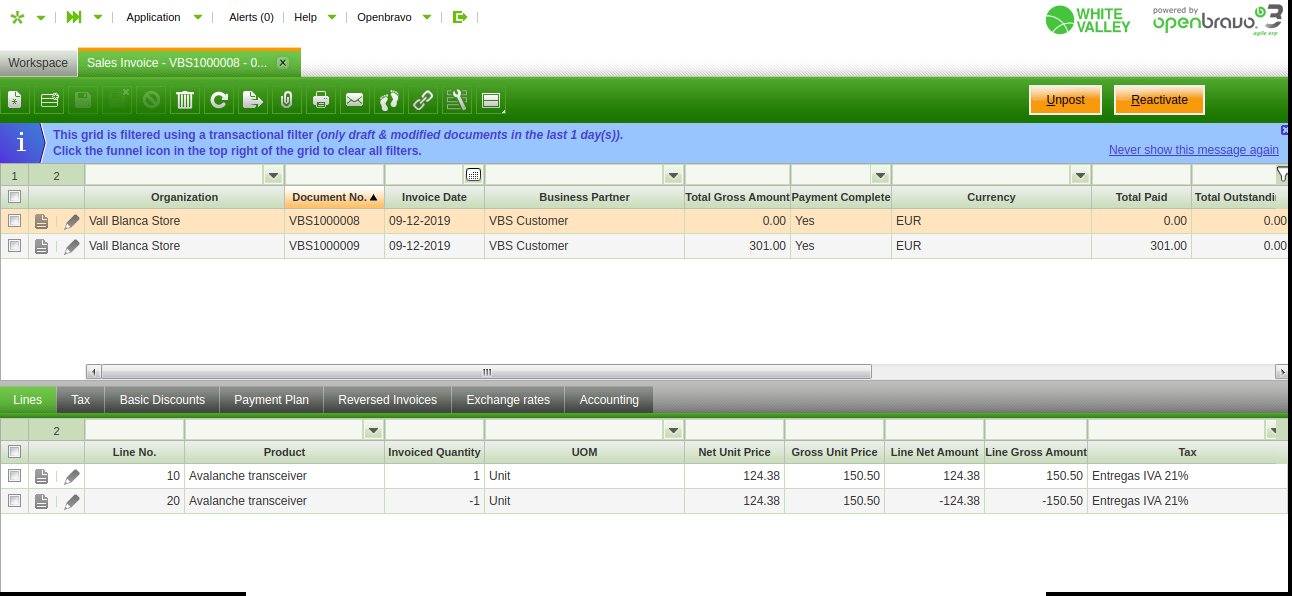Open the Product filter dropdown in Lines
Viewport: 1292px width, 596px height.
coord(373,430)
